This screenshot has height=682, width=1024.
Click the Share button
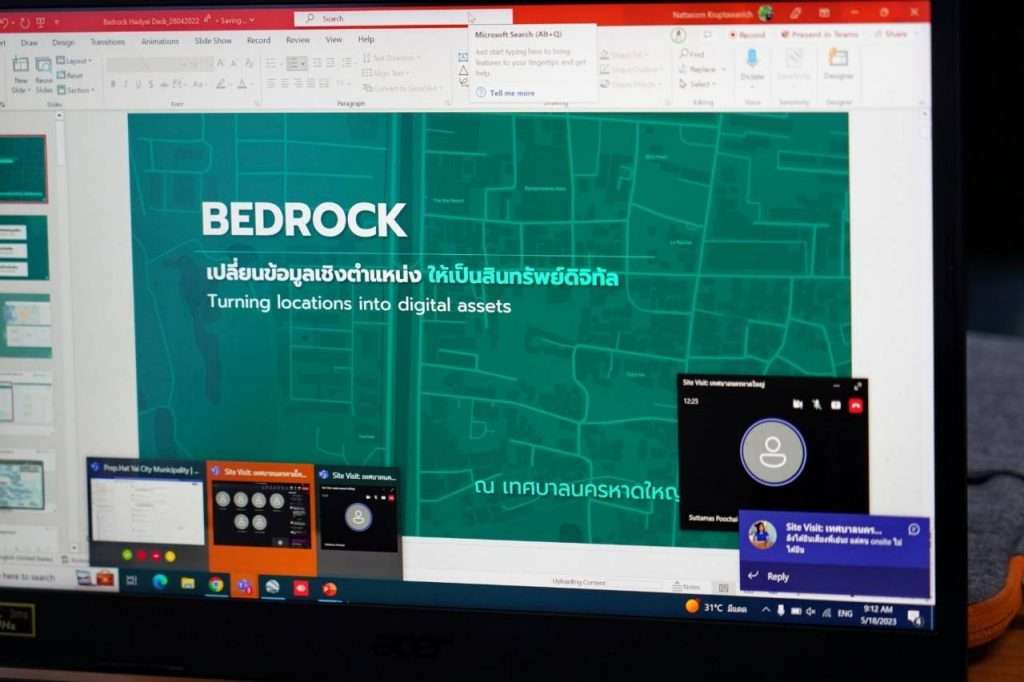(891, 34)
